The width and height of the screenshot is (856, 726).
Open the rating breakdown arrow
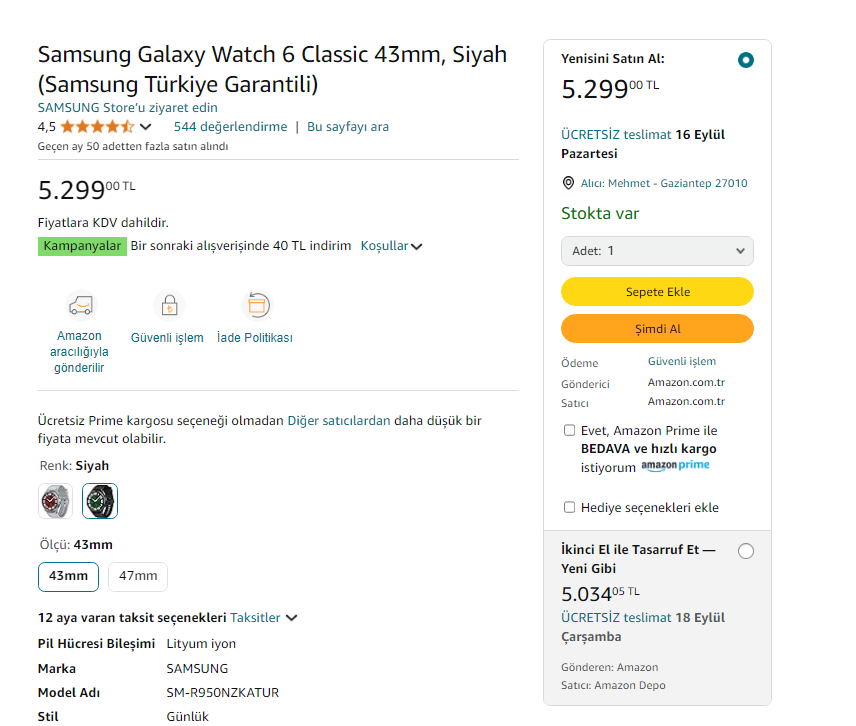(x=146, y=127)
